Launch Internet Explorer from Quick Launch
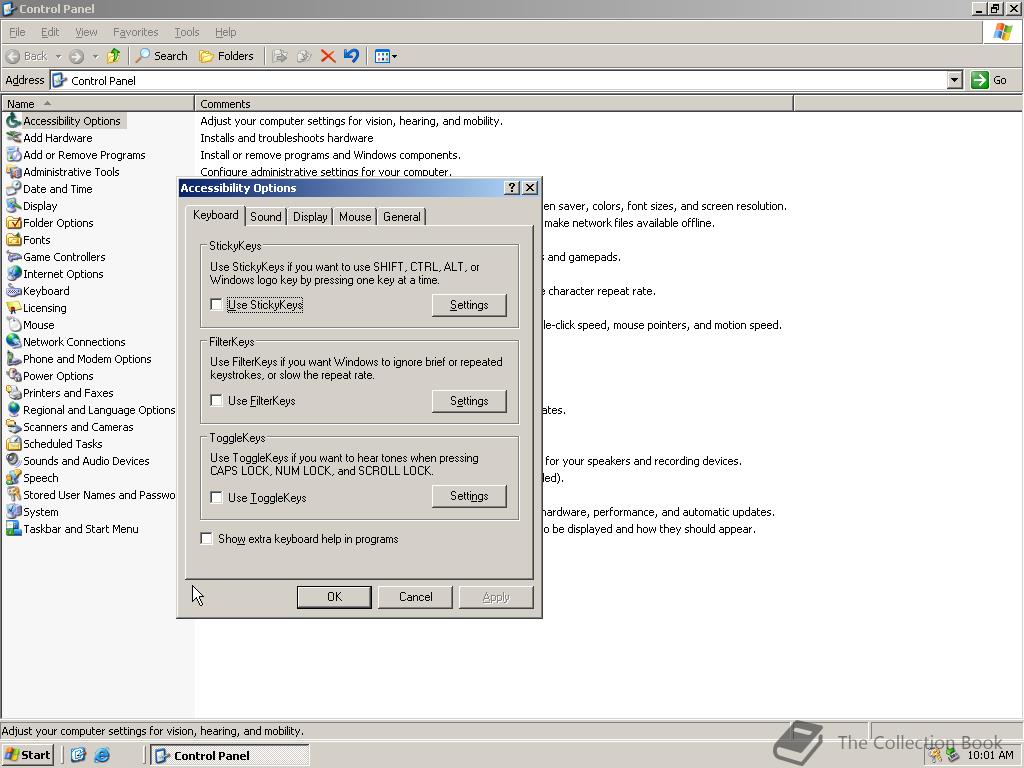The width and height of the screenshot is (1024, 768). (103, 755)
